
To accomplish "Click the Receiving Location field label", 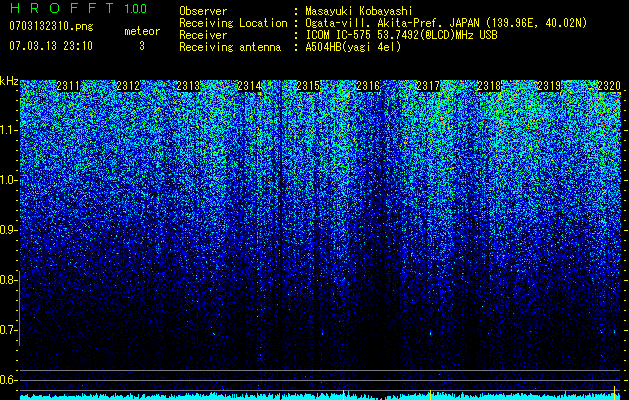I will click(x=233, y=23).
